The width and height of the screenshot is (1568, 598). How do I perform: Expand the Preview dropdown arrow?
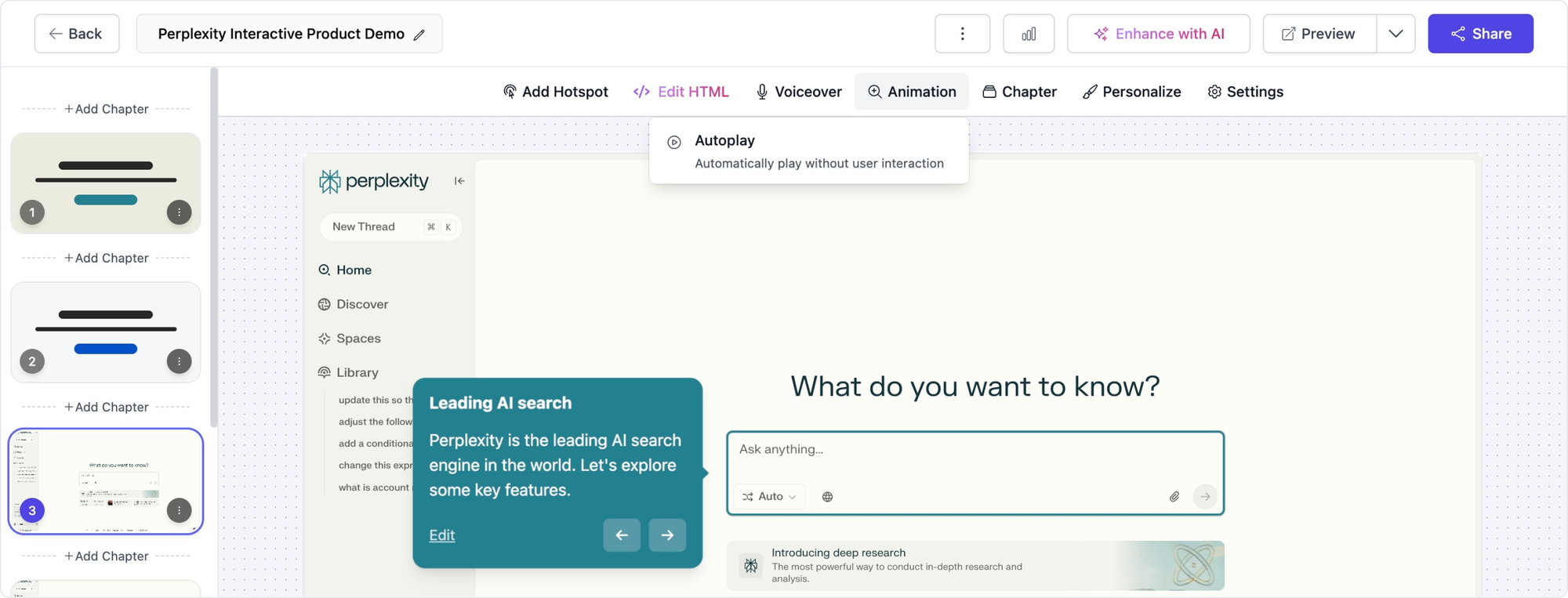tap(1396, 34)
